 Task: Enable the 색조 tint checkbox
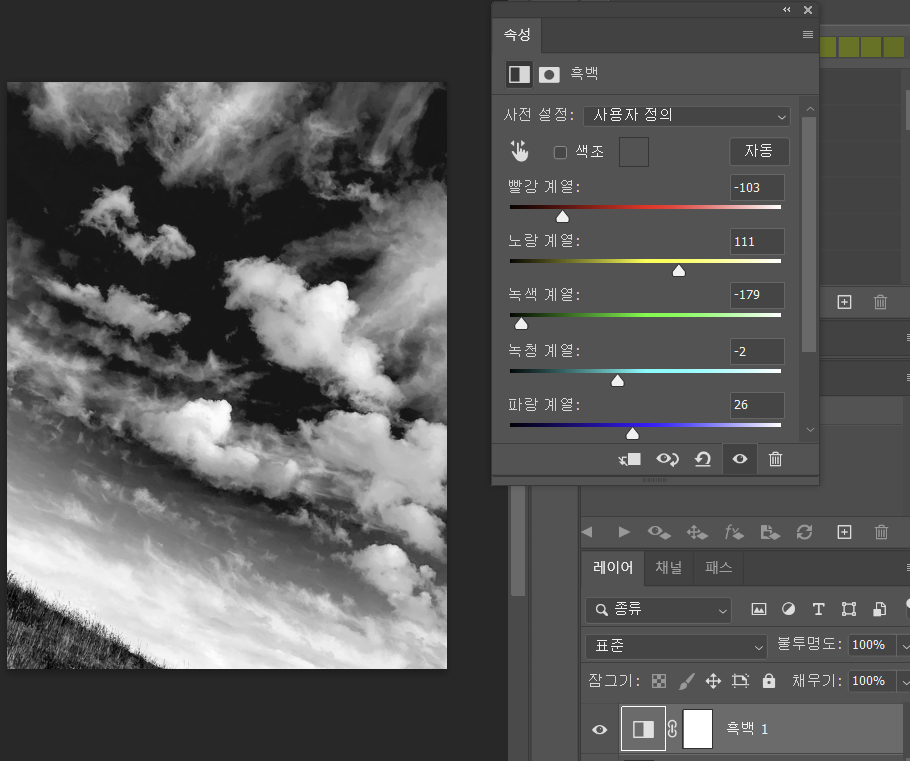560,152
